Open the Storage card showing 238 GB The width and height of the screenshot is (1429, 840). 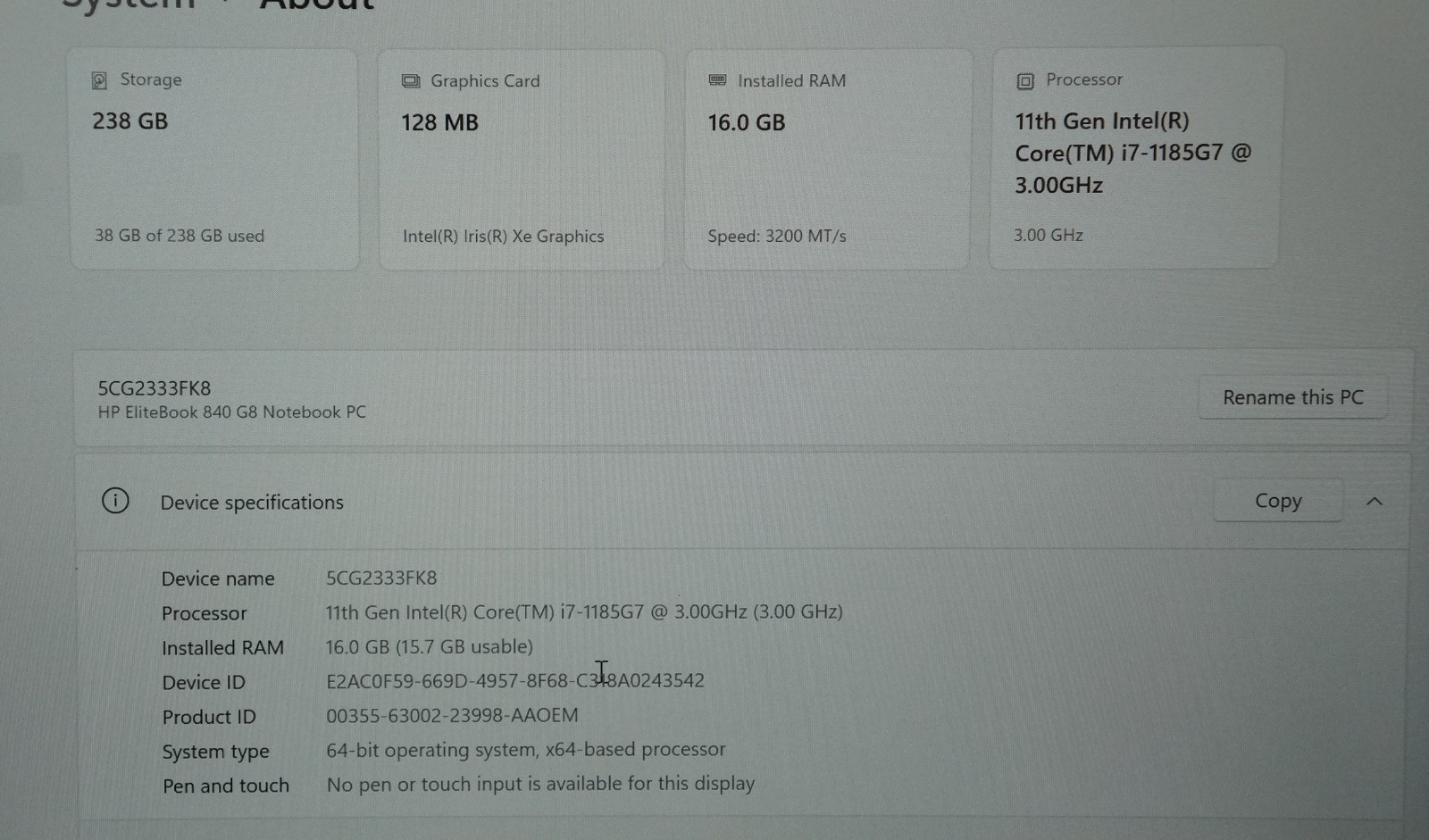point(214,159)
